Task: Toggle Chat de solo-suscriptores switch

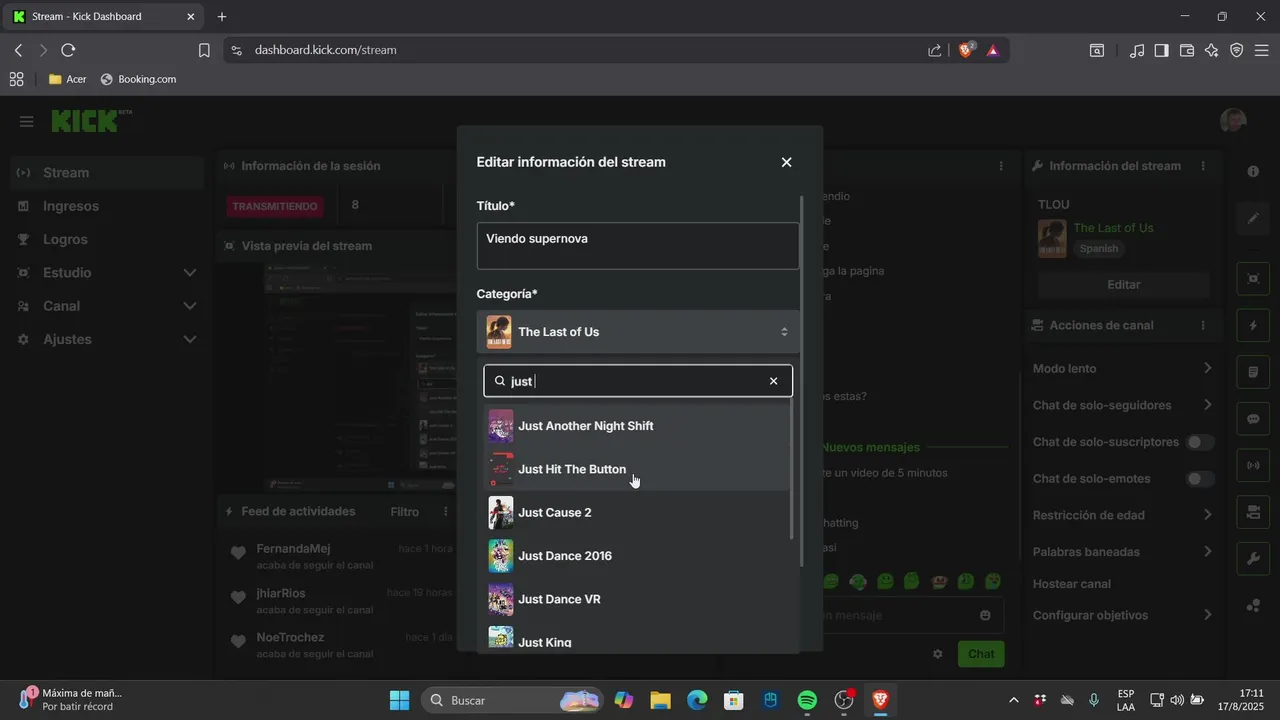Action: coord(1200,442)
